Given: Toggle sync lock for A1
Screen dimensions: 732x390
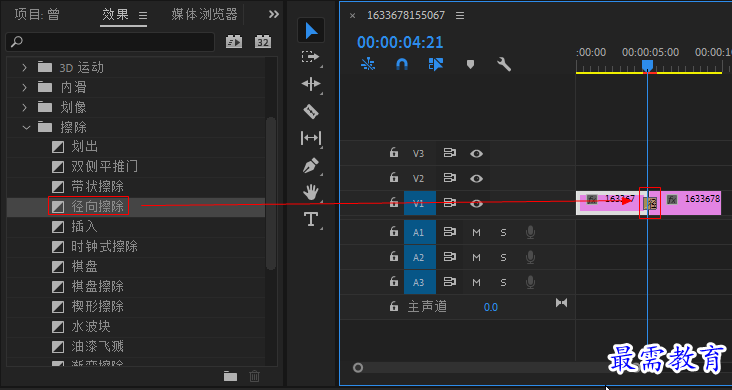Looking at the screenshot, I should (x=450, y=232).
